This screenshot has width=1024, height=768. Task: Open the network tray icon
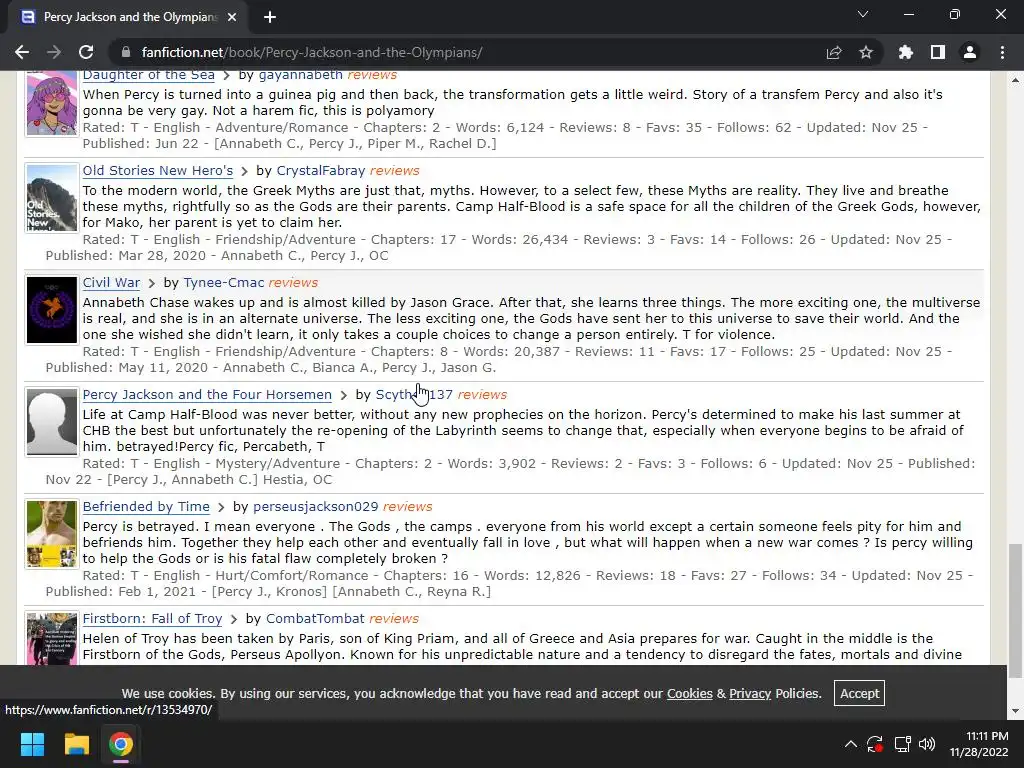(x=903, y=744)
